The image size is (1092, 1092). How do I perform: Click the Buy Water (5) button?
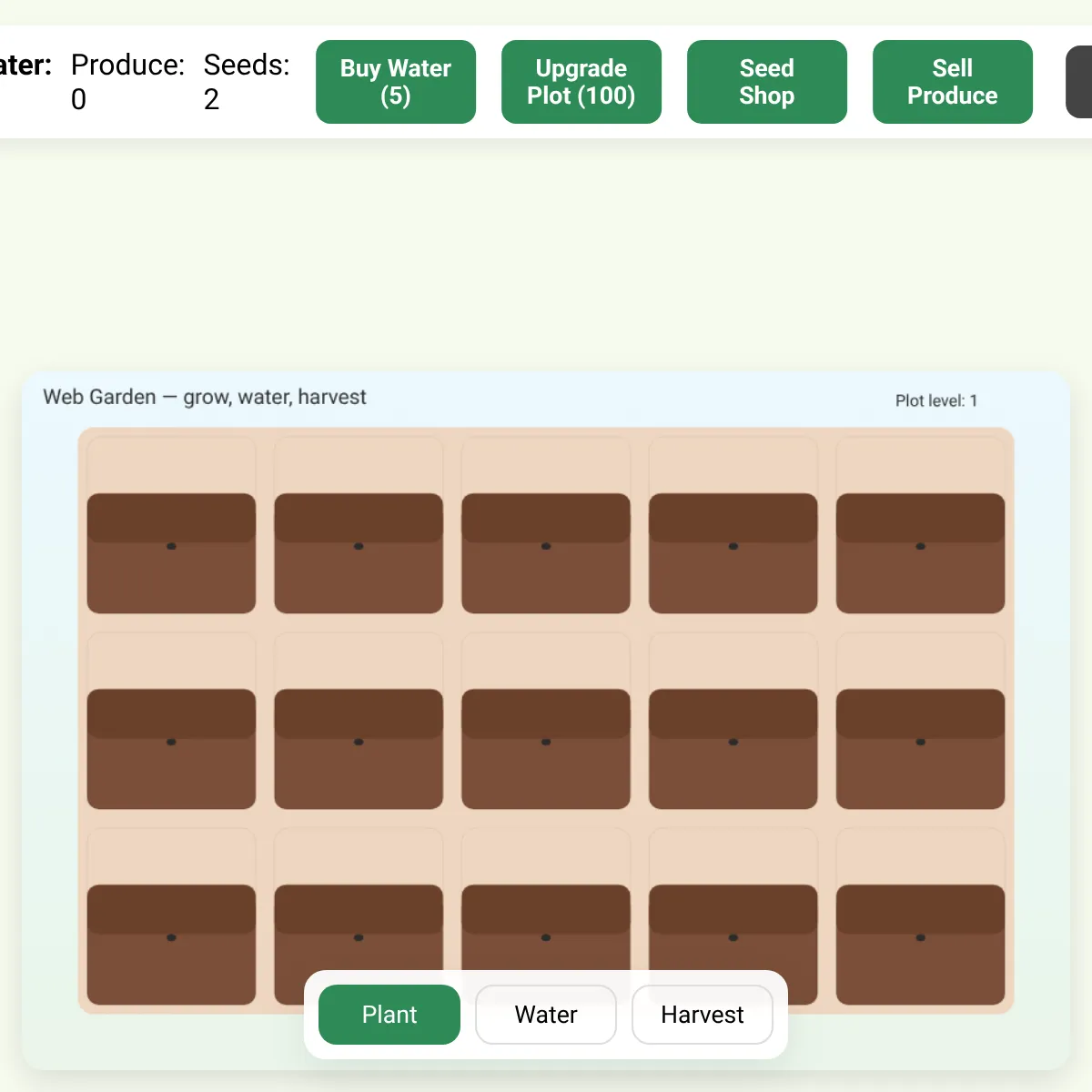[x=396, y=82]
